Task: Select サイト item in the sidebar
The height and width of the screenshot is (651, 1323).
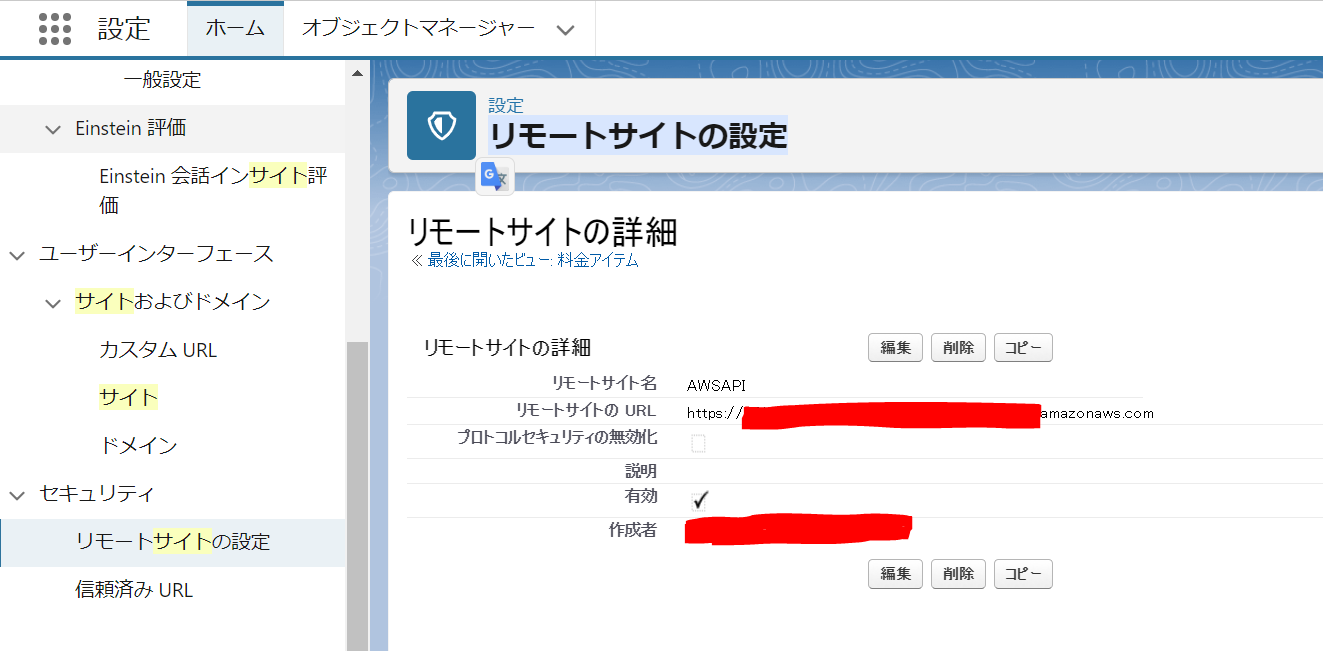Action: (x=129, y=397)
